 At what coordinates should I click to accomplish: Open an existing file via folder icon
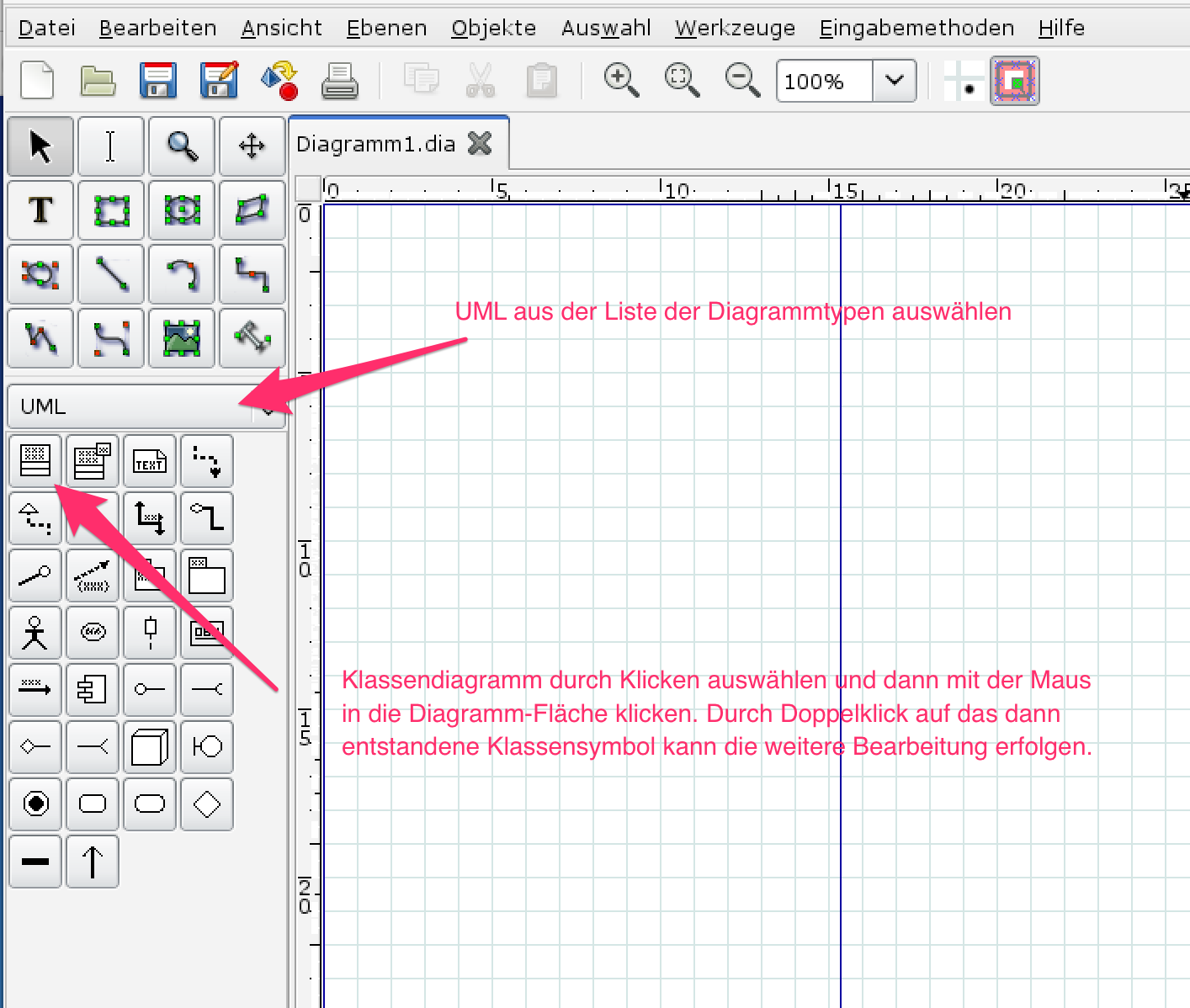pyautogui.click(x=98, y=81)
